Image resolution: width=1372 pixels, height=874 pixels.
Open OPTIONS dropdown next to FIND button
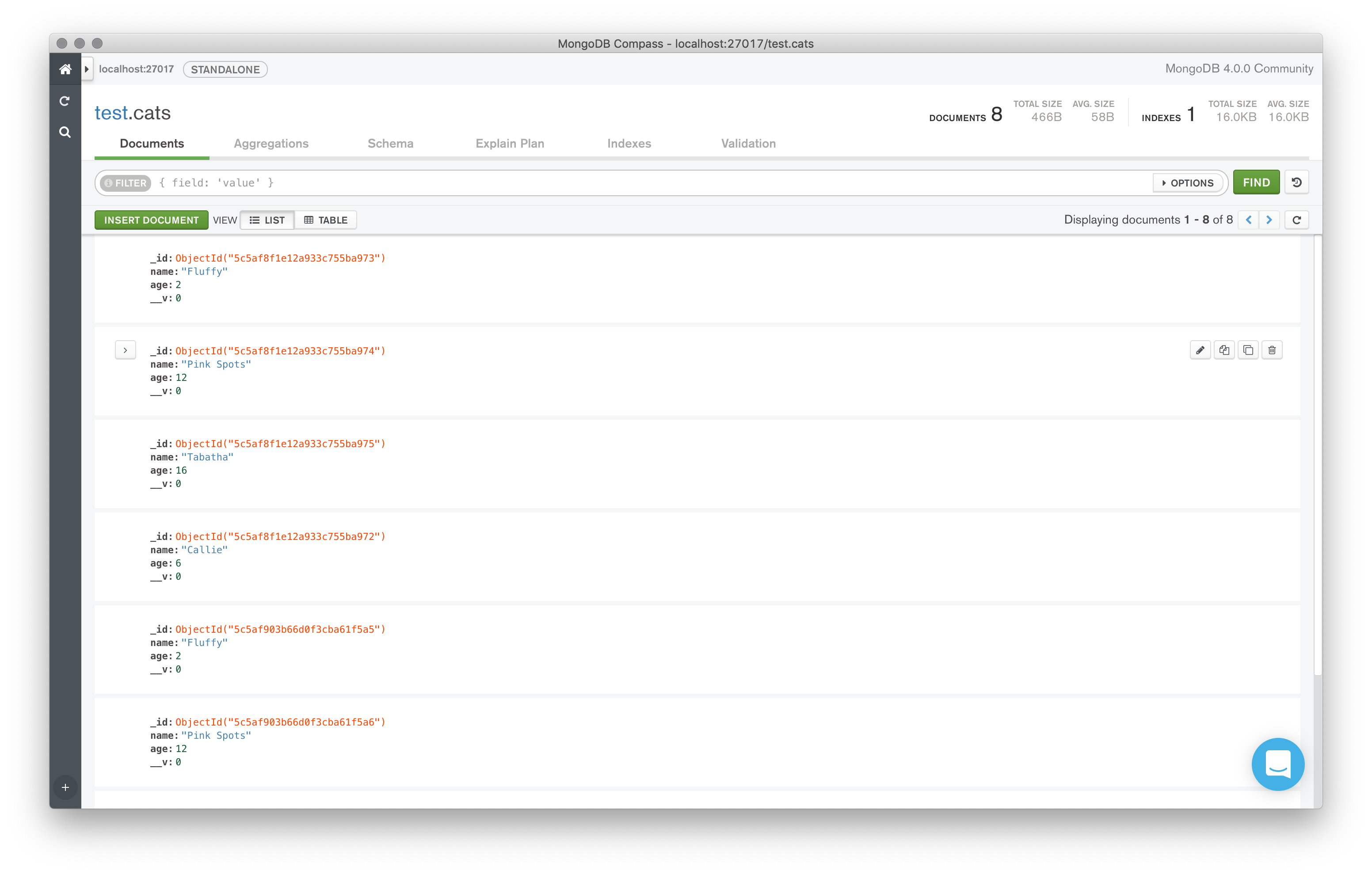coord(1189,182)
